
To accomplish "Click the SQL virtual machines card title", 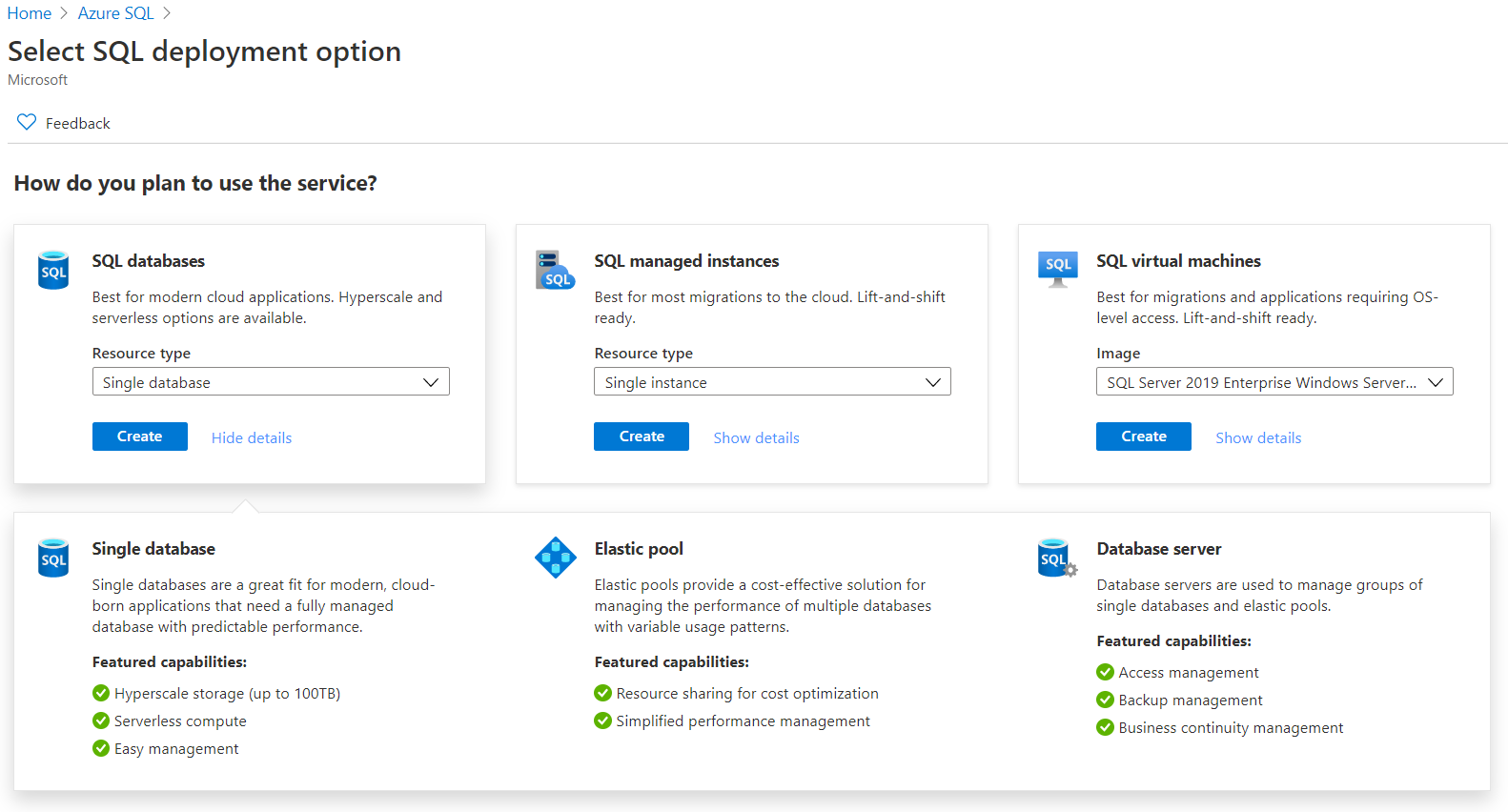I will 1179,261.
